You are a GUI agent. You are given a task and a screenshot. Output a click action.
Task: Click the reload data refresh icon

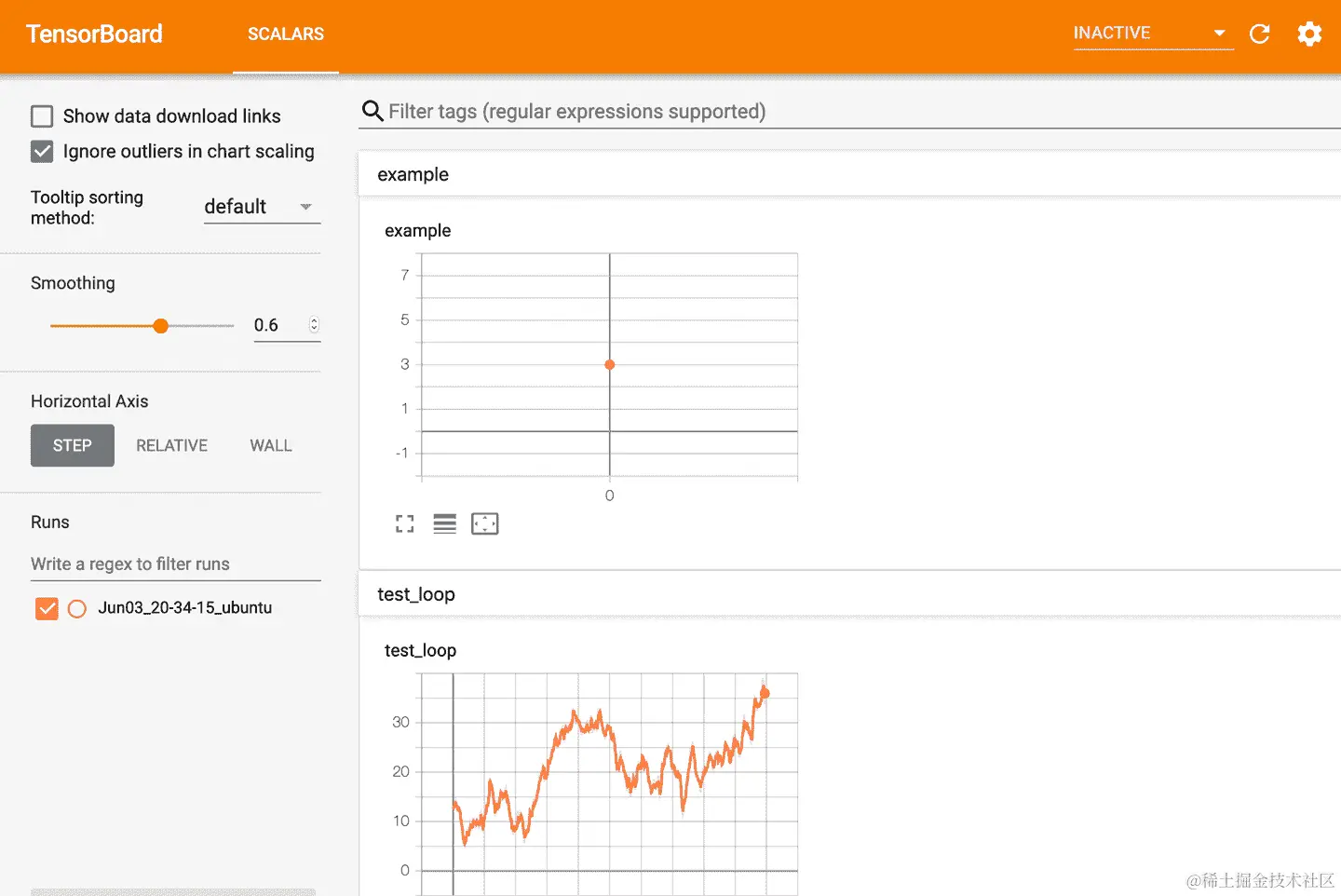point(1260,34)
